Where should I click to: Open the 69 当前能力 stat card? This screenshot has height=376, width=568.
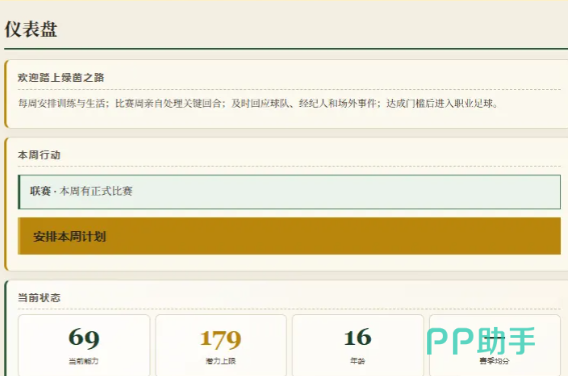point(84,345)
